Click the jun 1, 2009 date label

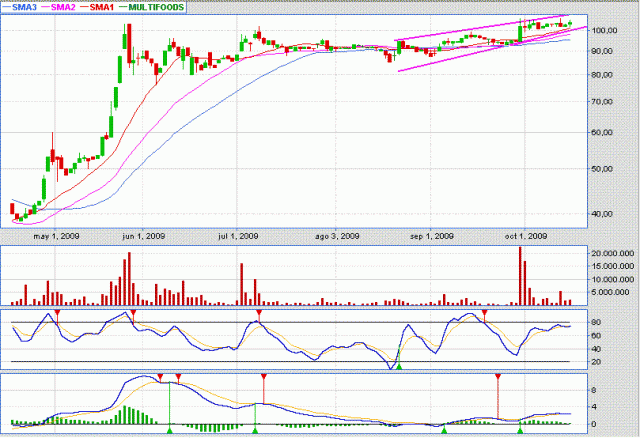point(144,236)
